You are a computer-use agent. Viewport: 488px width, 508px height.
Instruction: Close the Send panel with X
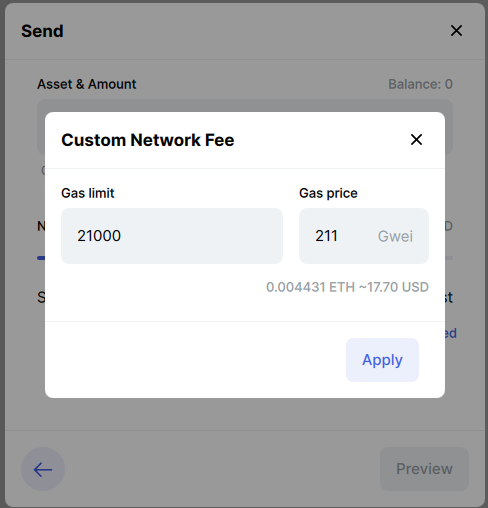tap(456, 31)
